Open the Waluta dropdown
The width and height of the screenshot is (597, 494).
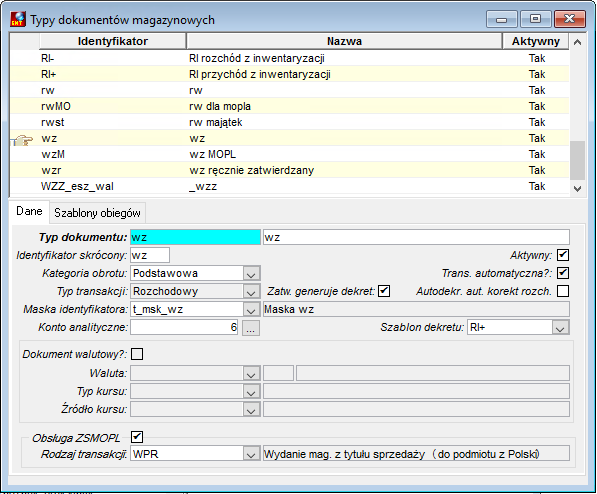pyautogui.click(x=251, y=373)
